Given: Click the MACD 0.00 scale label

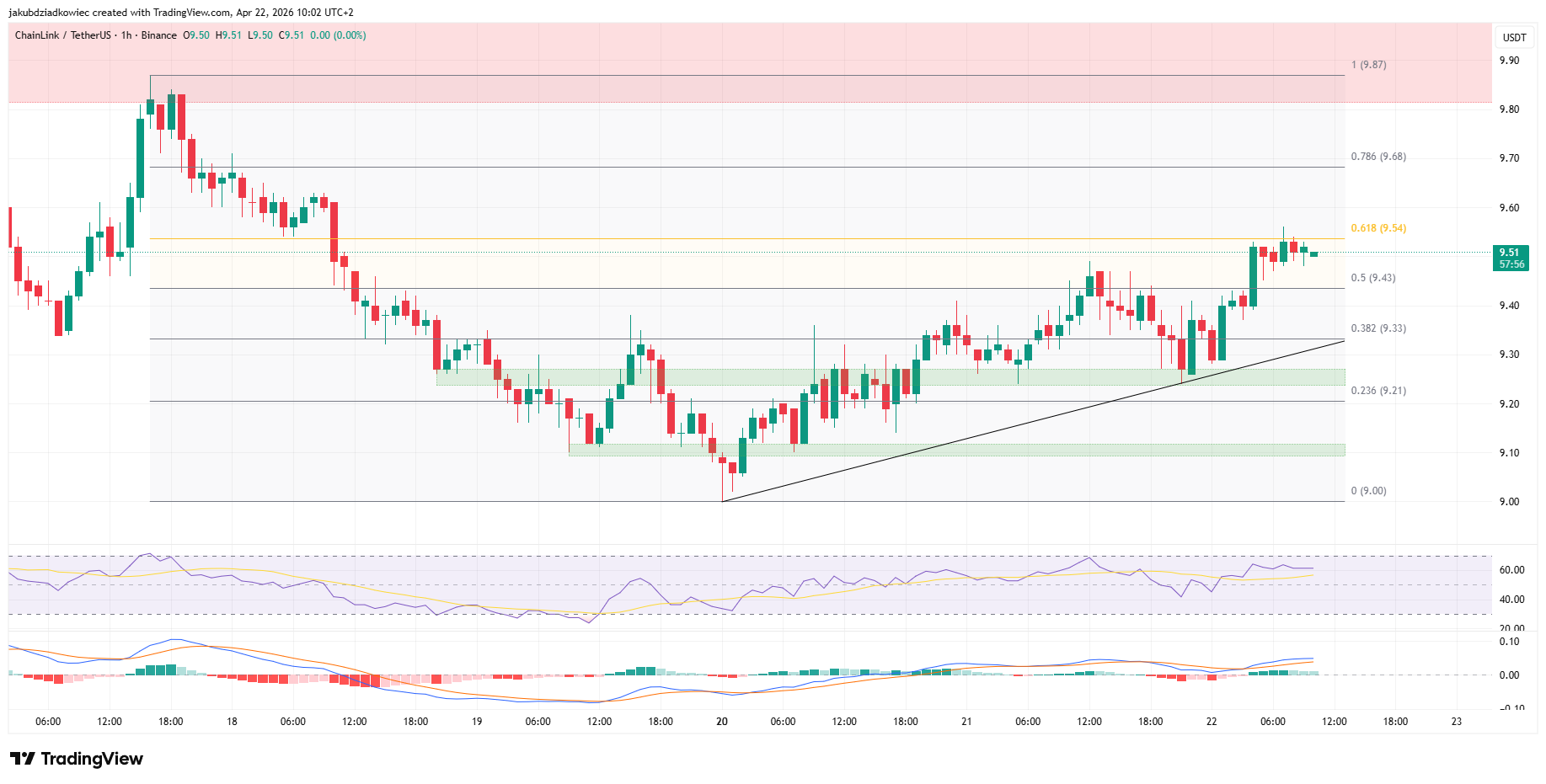Looking at the screenshot, I should [x=1509, y=675].
